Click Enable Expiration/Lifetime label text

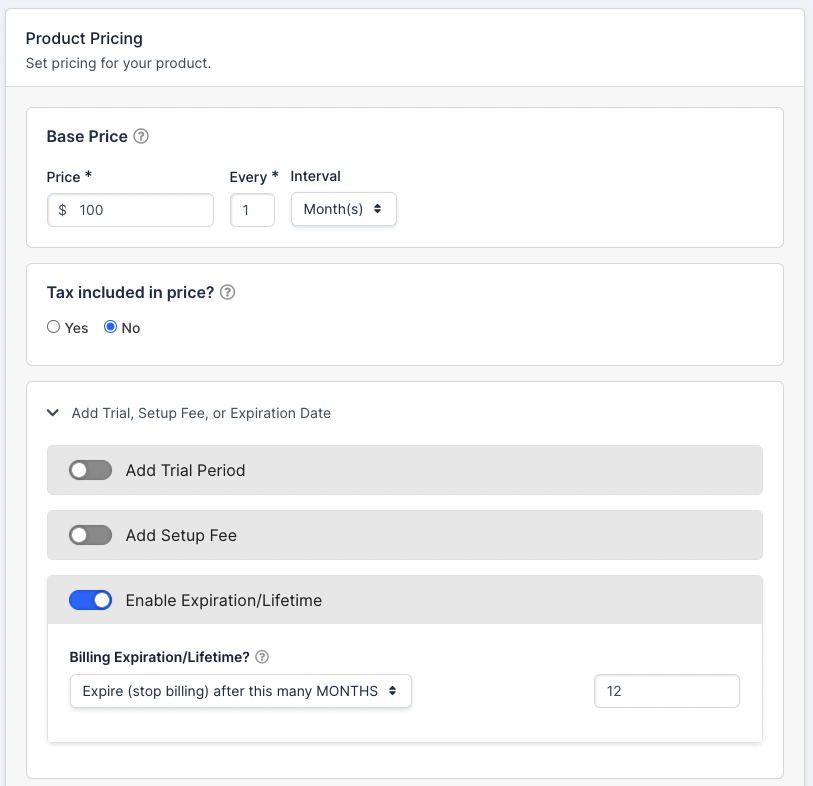(x=223, y=600)
